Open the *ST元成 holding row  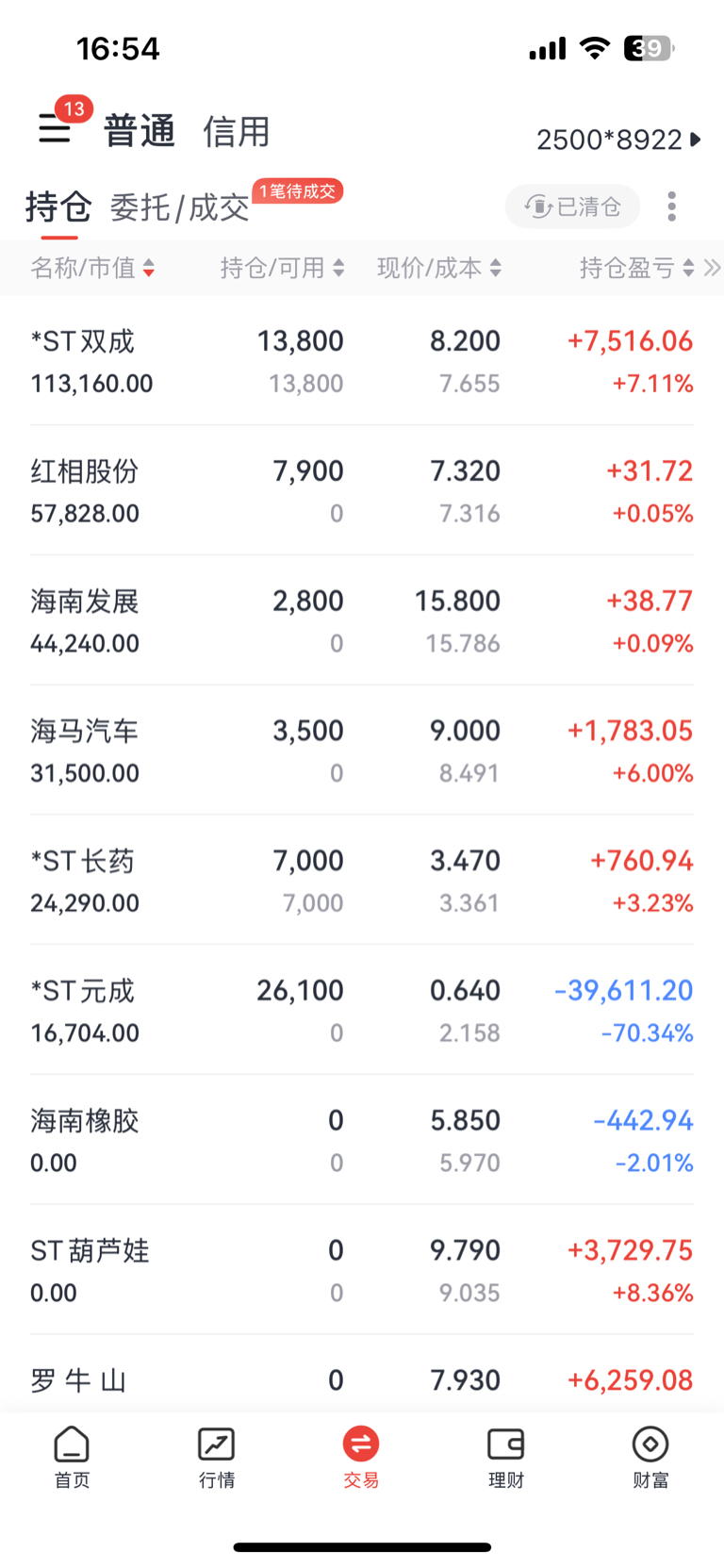point(362,1010)
